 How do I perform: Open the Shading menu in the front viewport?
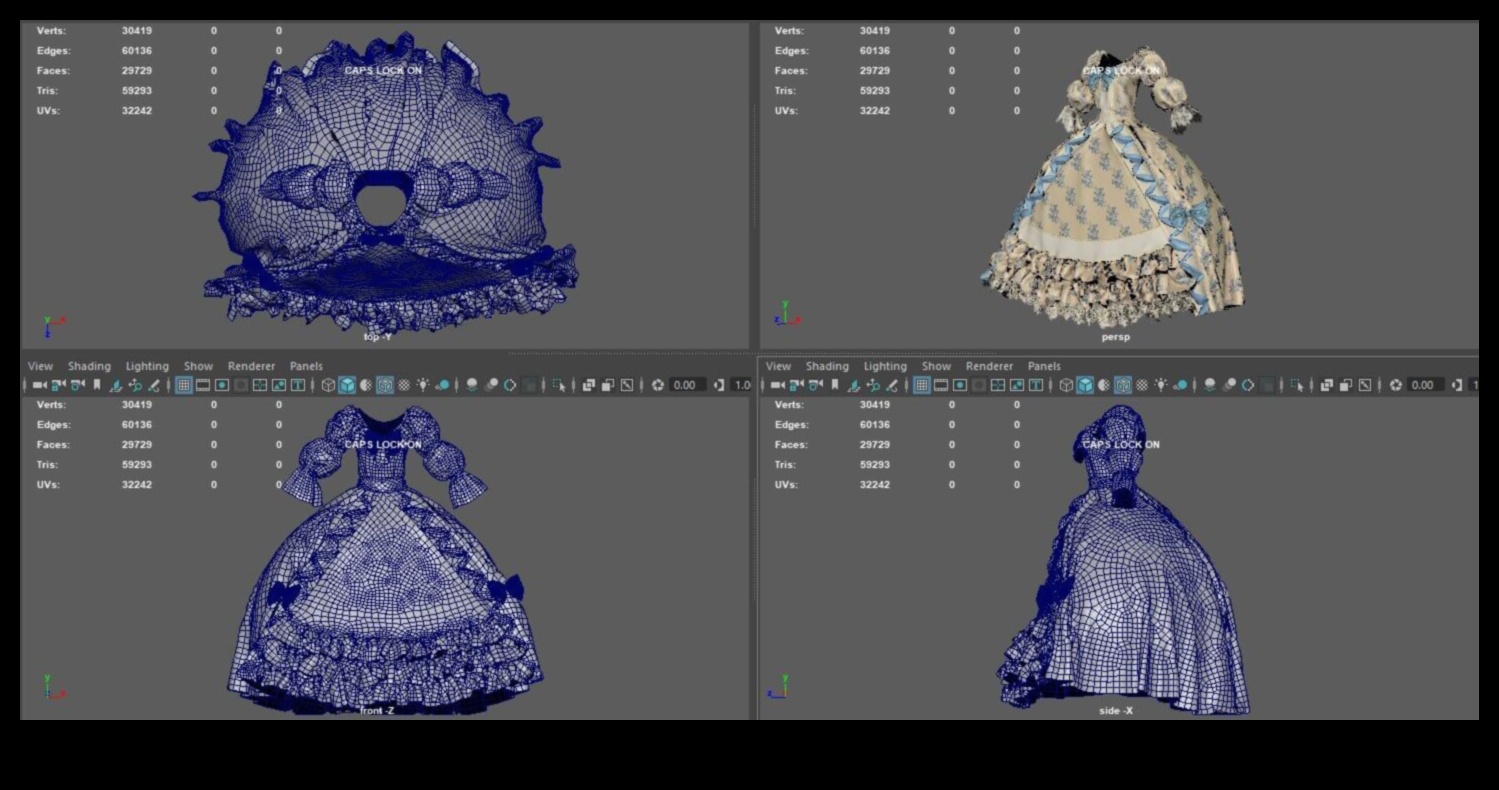tap(90, 366)
